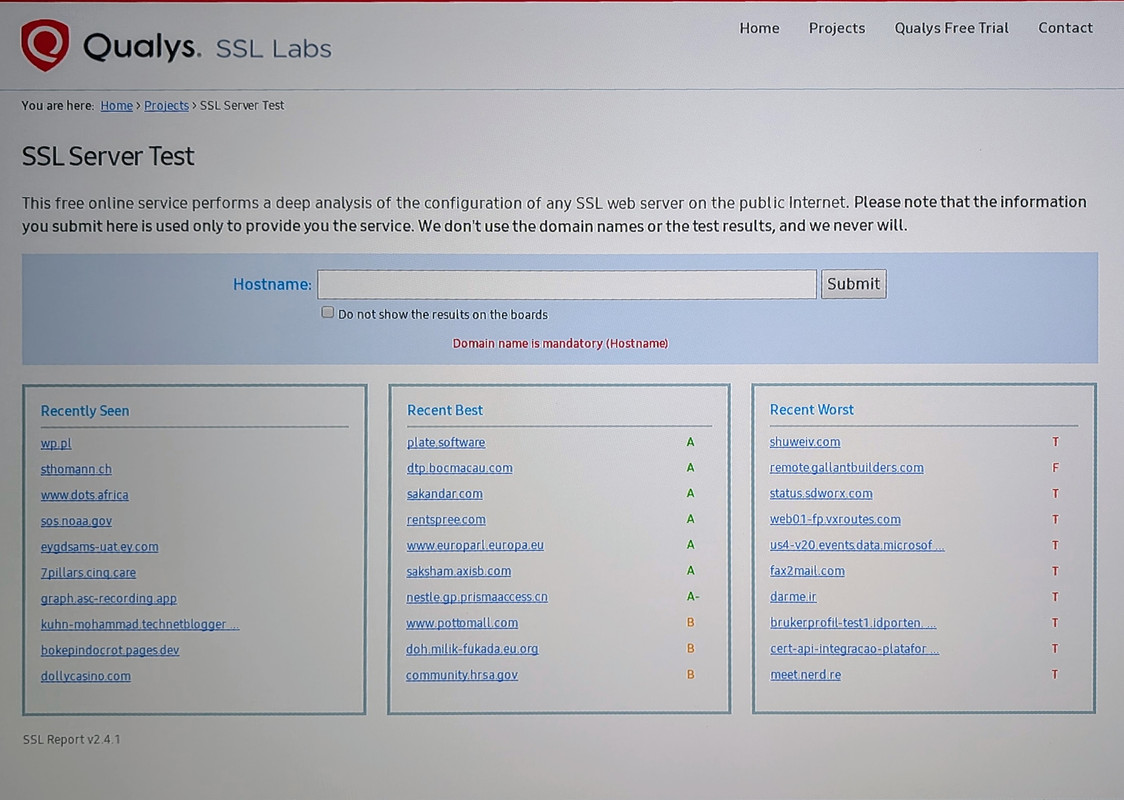Follow the Home breadcrumb link
This screenshot has width=1124, height=800.
(x=116, y=105)
